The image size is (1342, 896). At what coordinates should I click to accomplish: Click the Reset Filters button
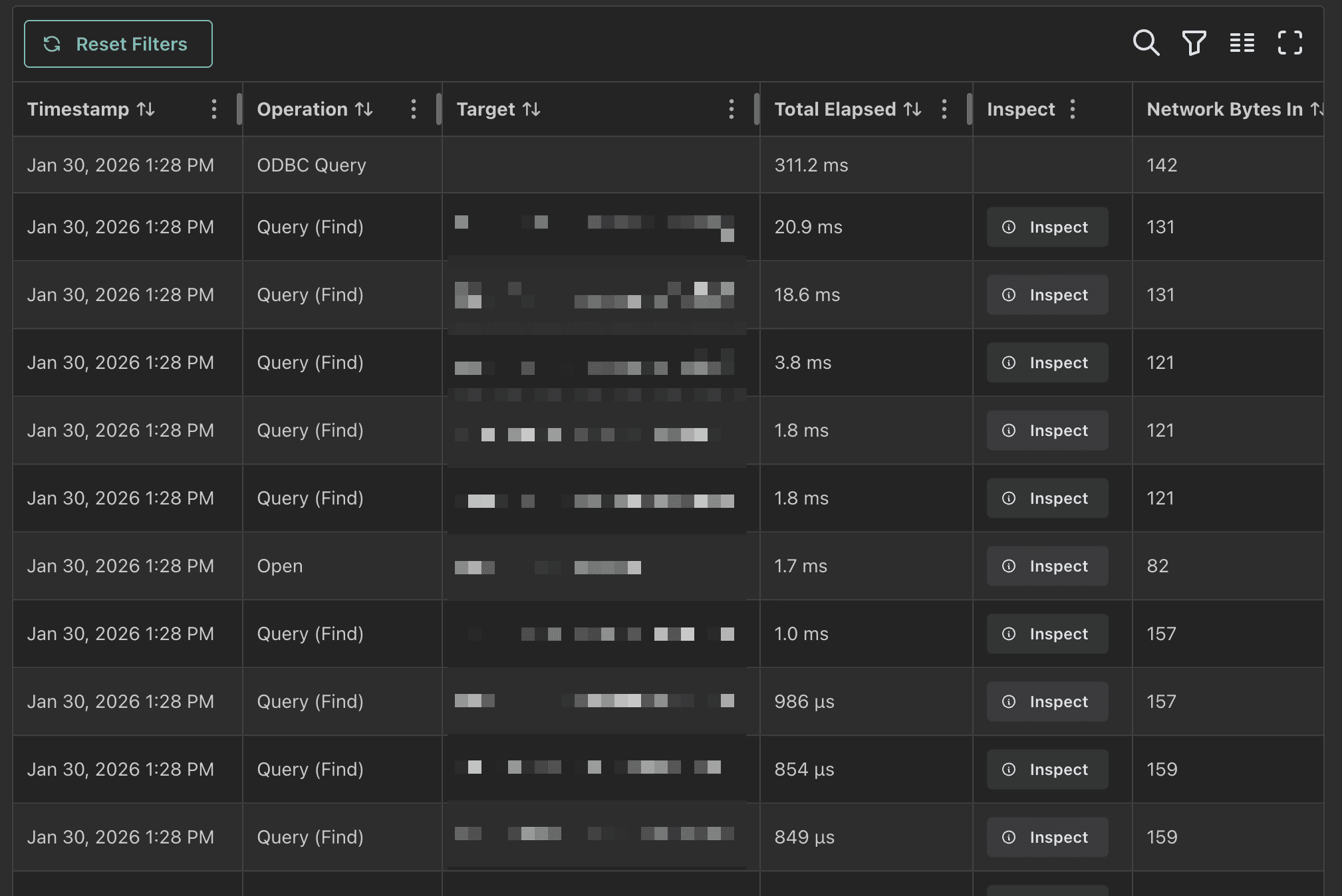click(118, 44)
